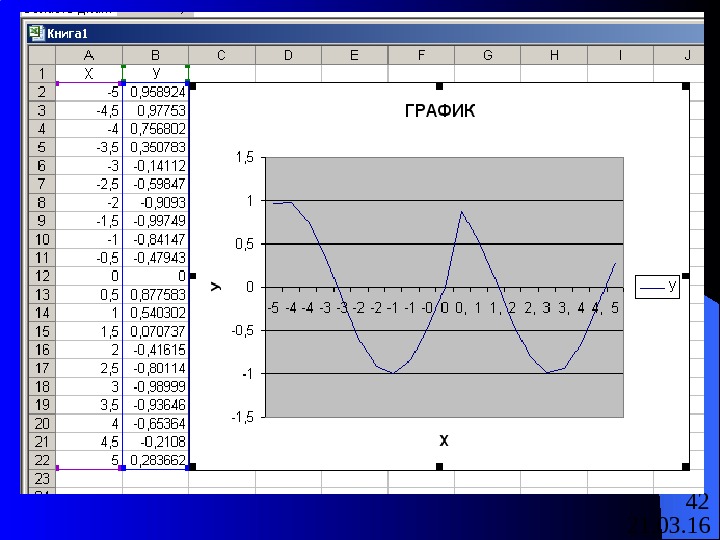Select the chart title ГРАФИК

440,111
